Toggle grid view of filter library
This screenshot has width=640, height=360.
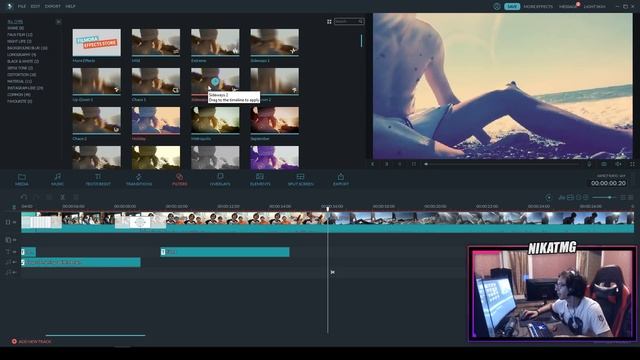pos(329,22)
